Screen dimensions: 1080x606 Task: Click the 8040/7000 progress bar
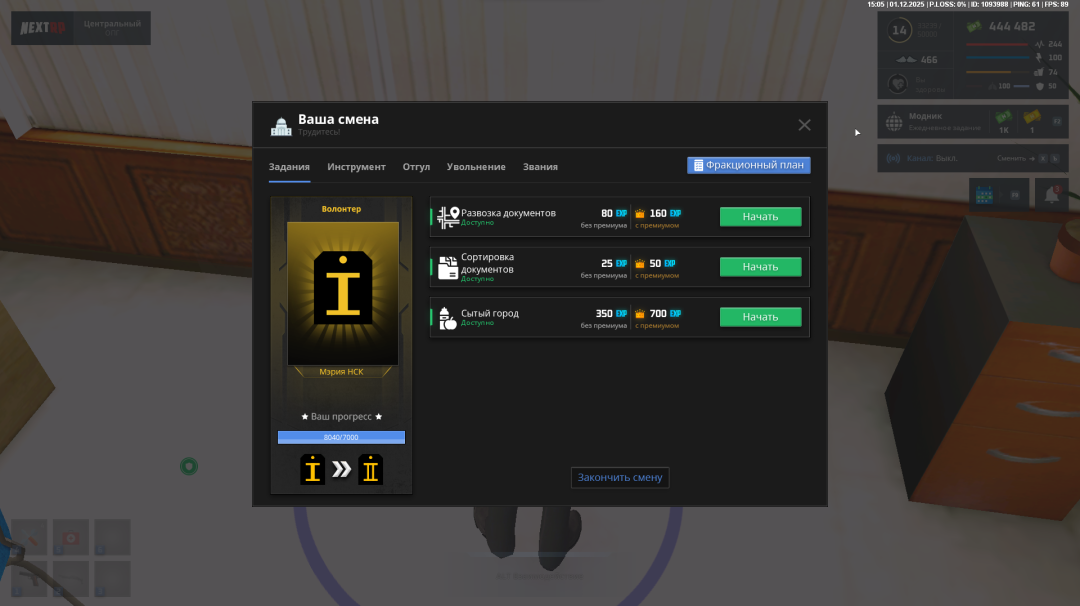(341, 437)
